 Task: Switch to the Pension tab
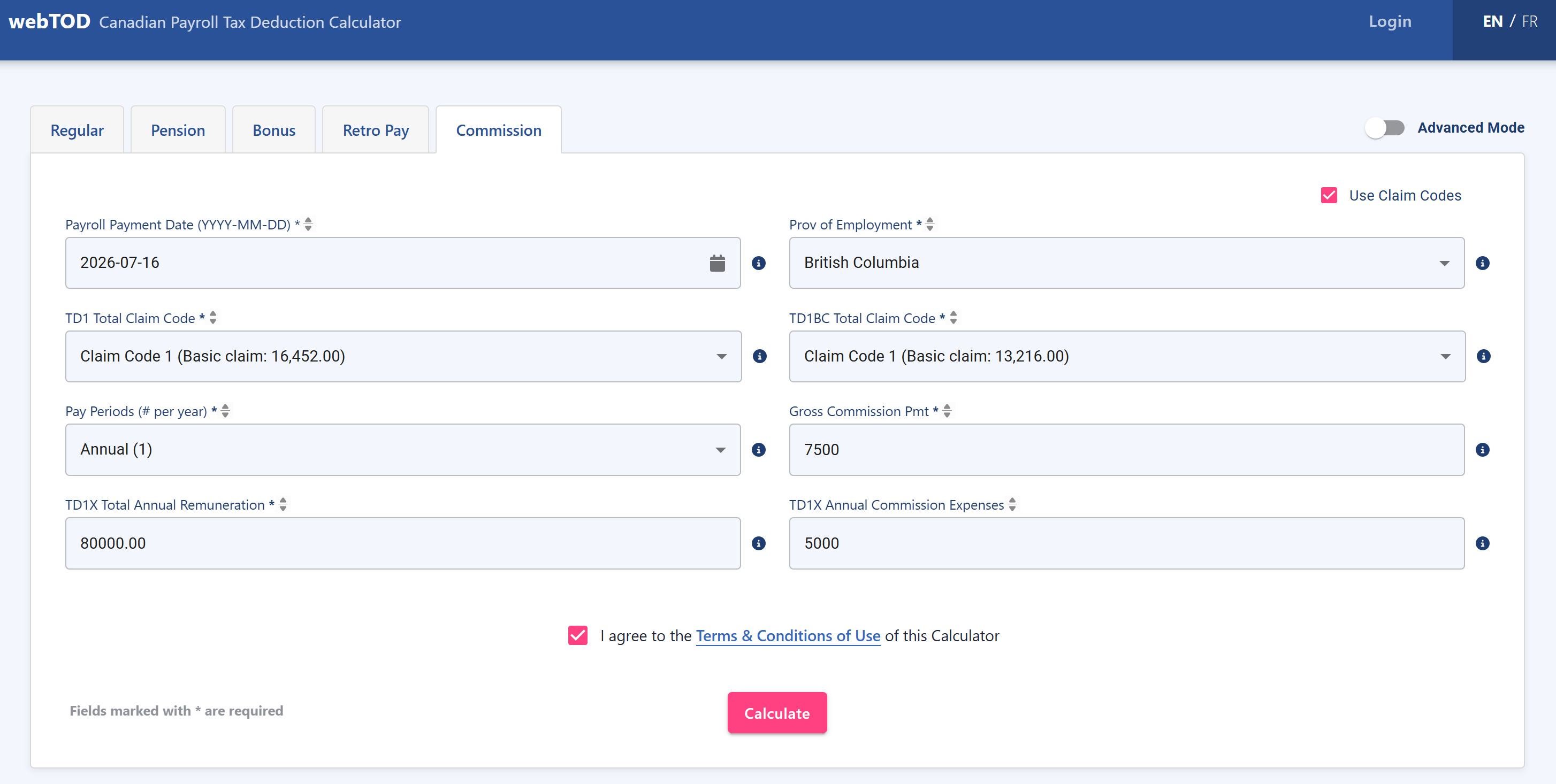pyautogui.click(x=178, y=130)
